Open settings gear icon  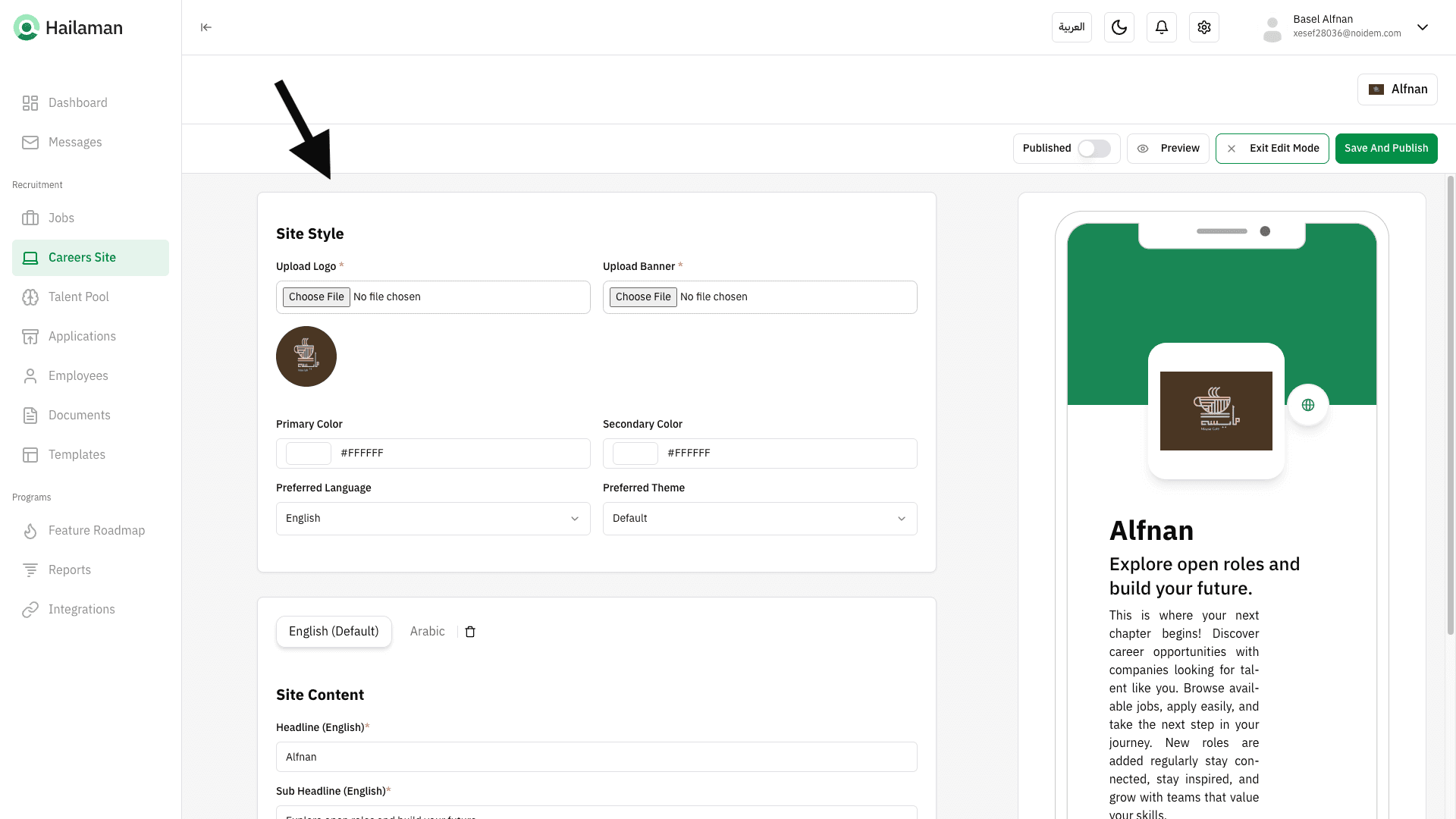point(1203,27)
